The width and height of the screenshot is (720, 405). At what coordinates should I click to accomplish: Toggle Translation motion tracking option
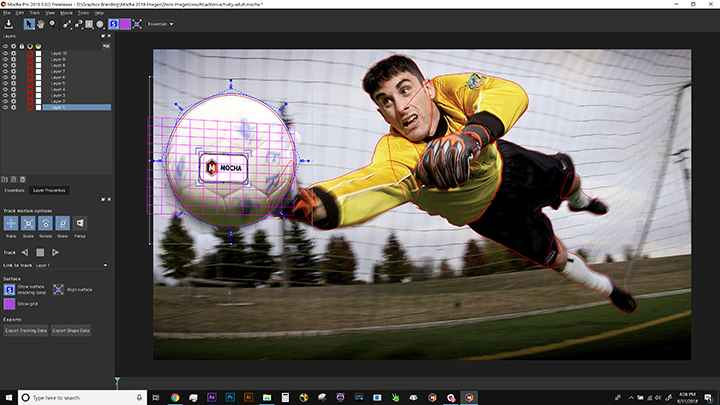[x=10, y=222]
